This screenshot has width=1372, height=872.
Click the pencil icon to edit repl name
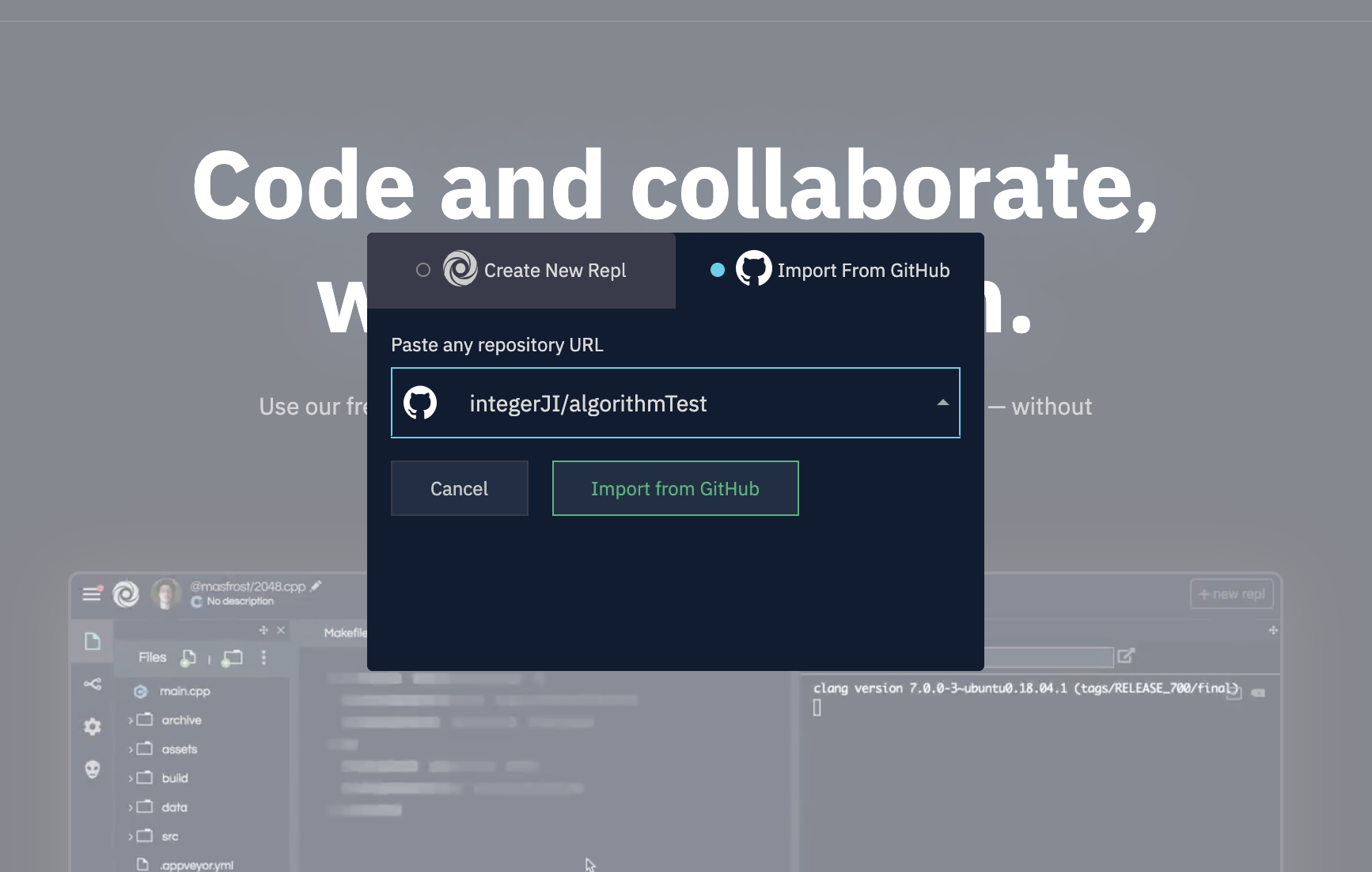click(316, 586)
